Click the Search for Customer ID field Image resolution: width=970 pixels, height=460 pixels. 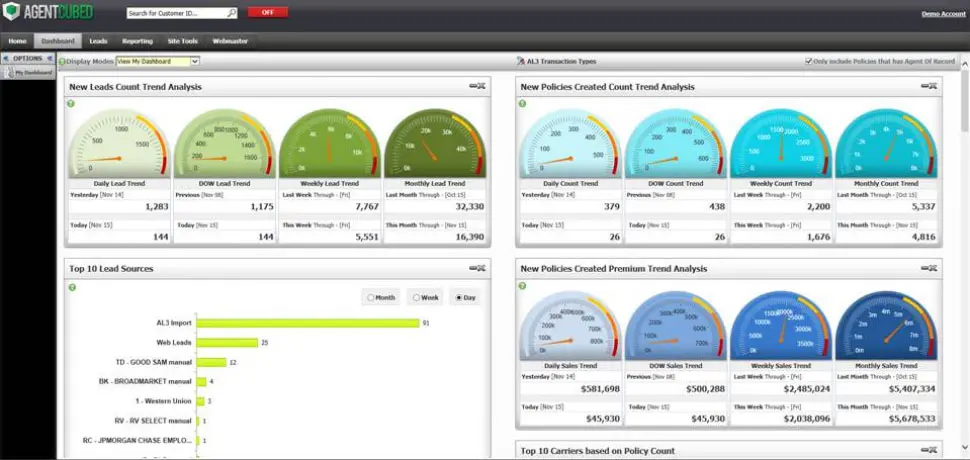pos(177,14)
